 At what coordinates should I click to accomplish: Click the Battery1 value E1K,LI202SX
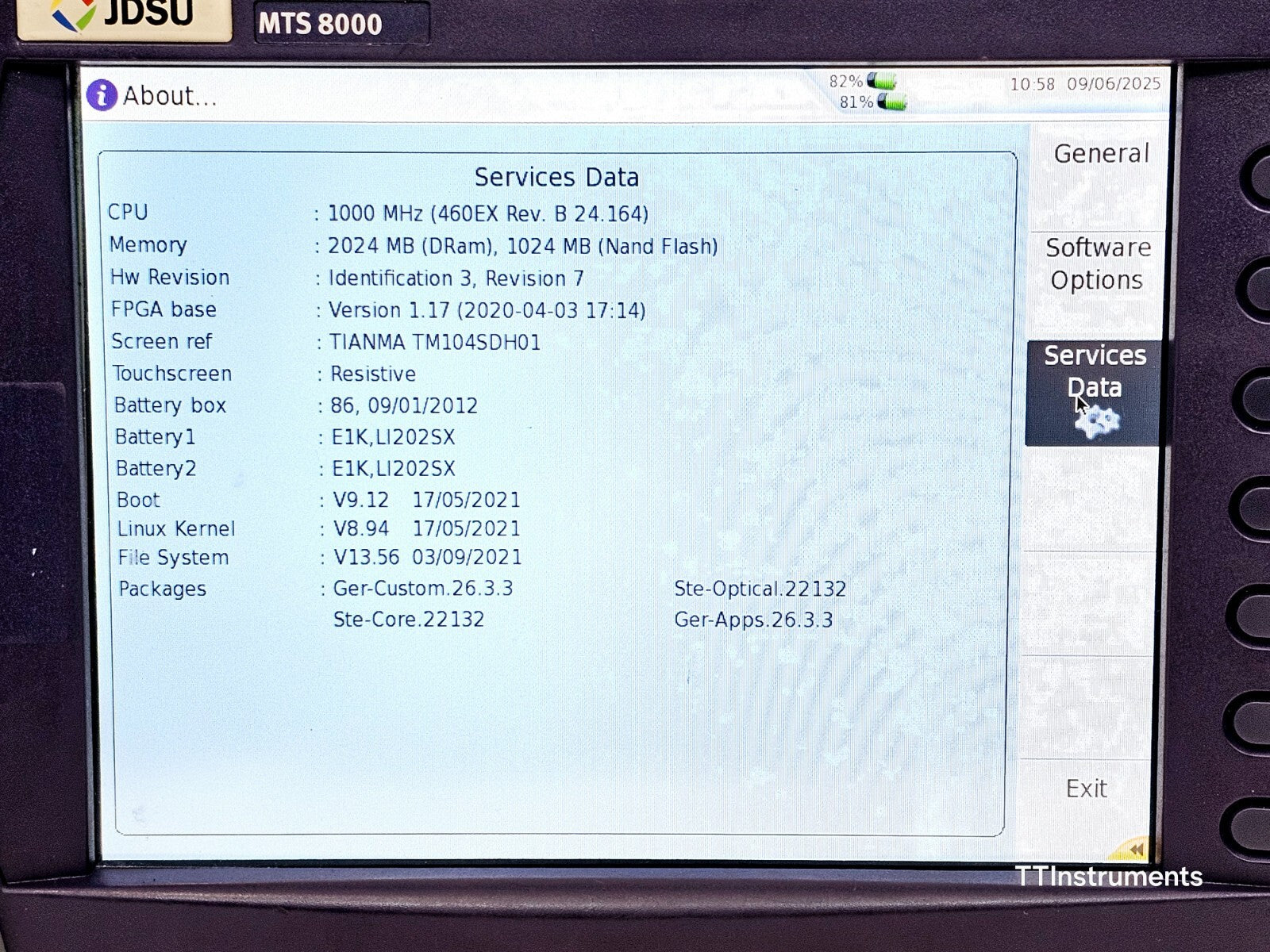click(x=394, y=437)
